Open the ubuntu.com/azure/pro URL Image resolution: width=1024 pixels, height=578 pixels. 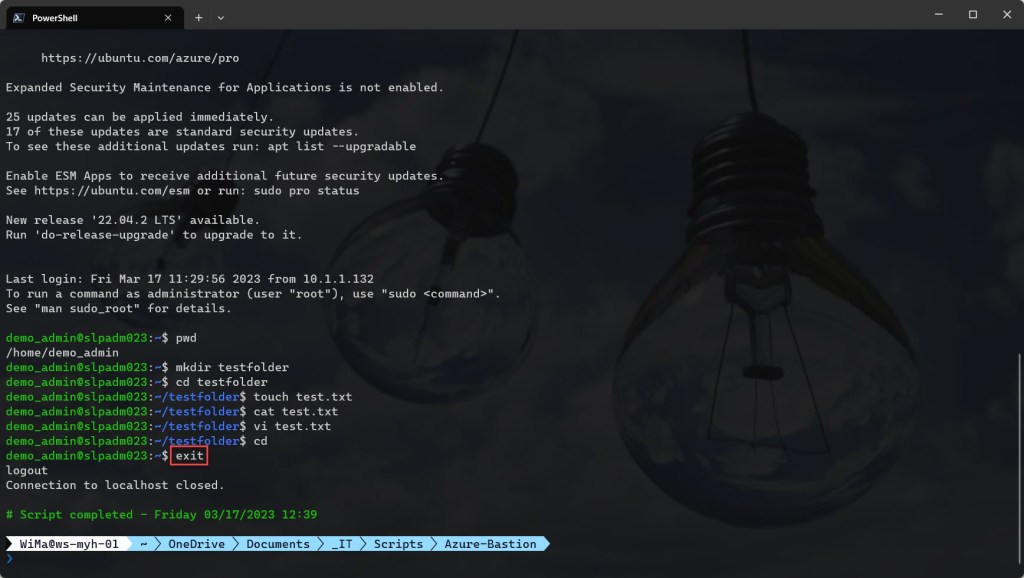pos(139,58)
